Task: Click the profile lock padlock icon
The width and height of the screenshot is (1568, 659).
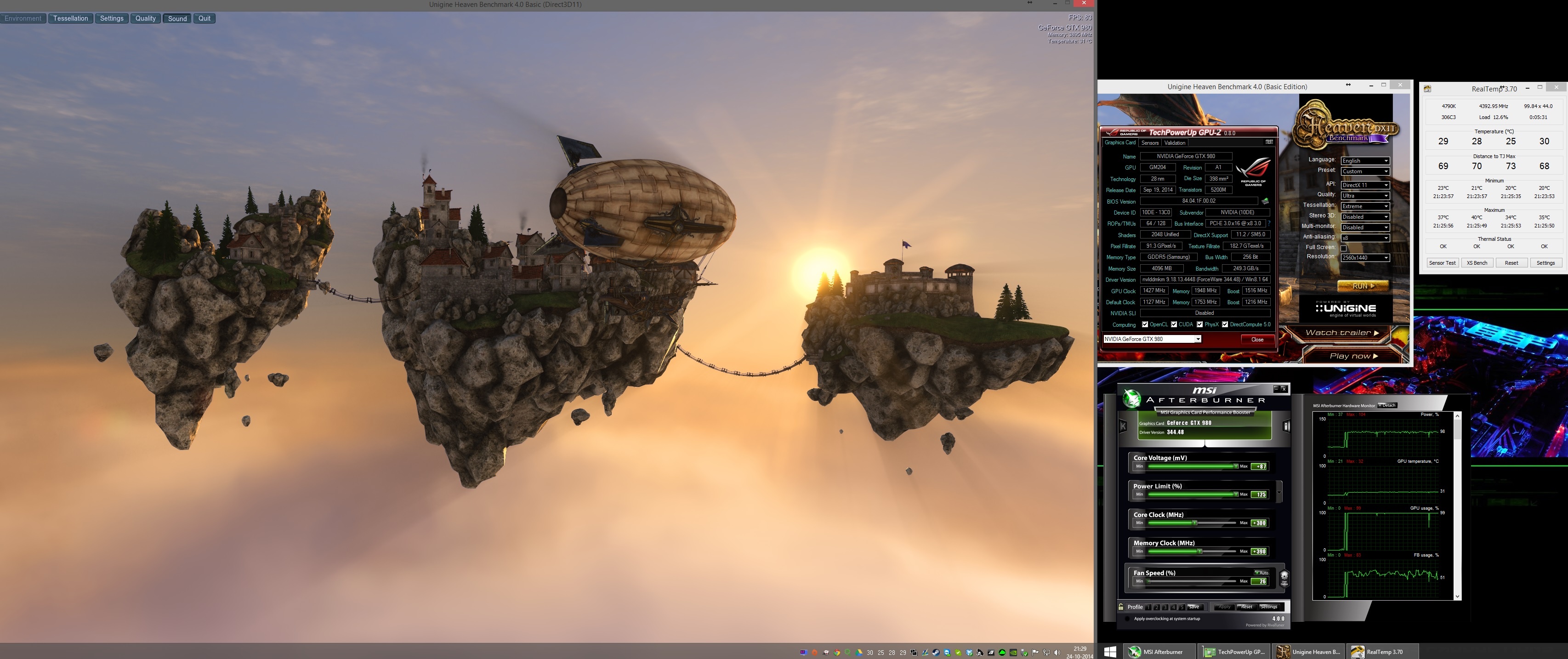Action: pyautogui.click(x=1121, y=607)
